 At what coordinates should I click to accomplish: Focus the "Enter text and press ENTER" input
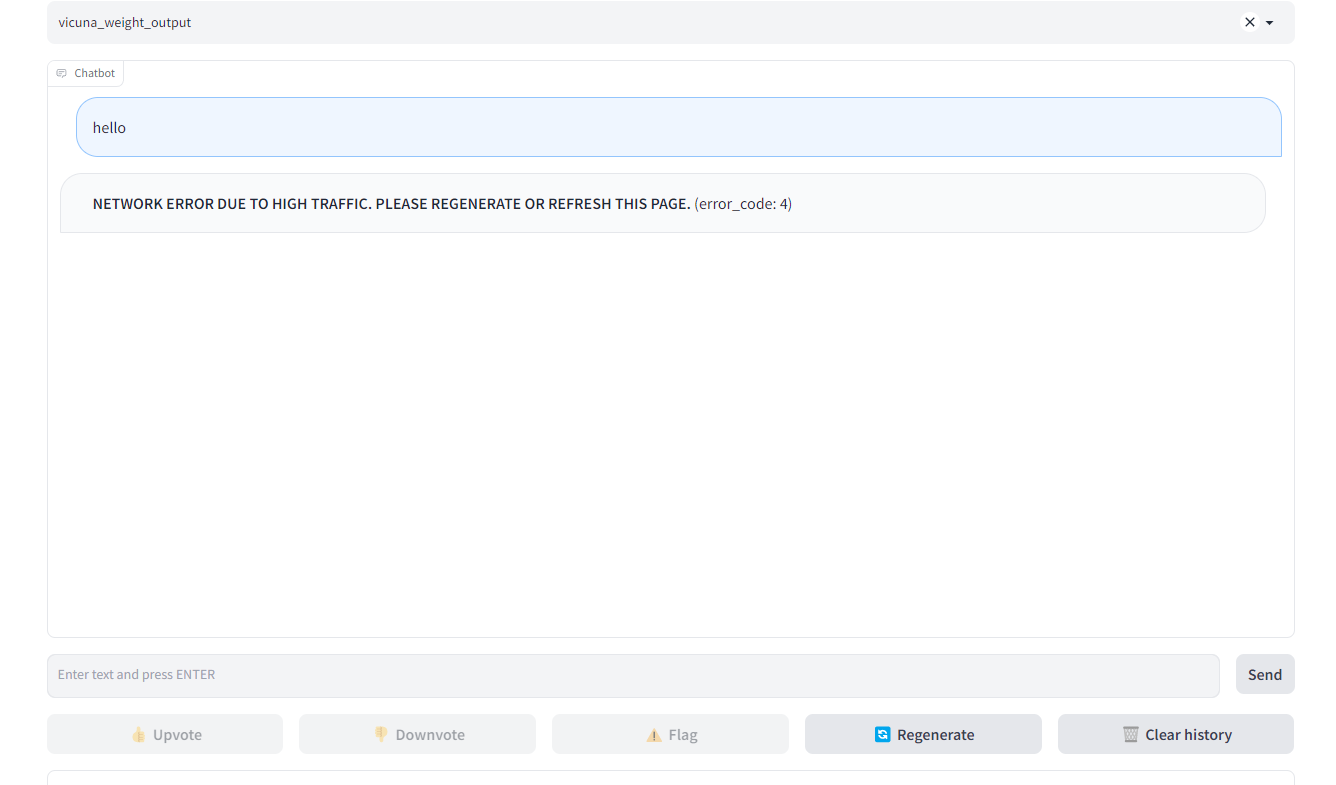click(x=633, y=675)
